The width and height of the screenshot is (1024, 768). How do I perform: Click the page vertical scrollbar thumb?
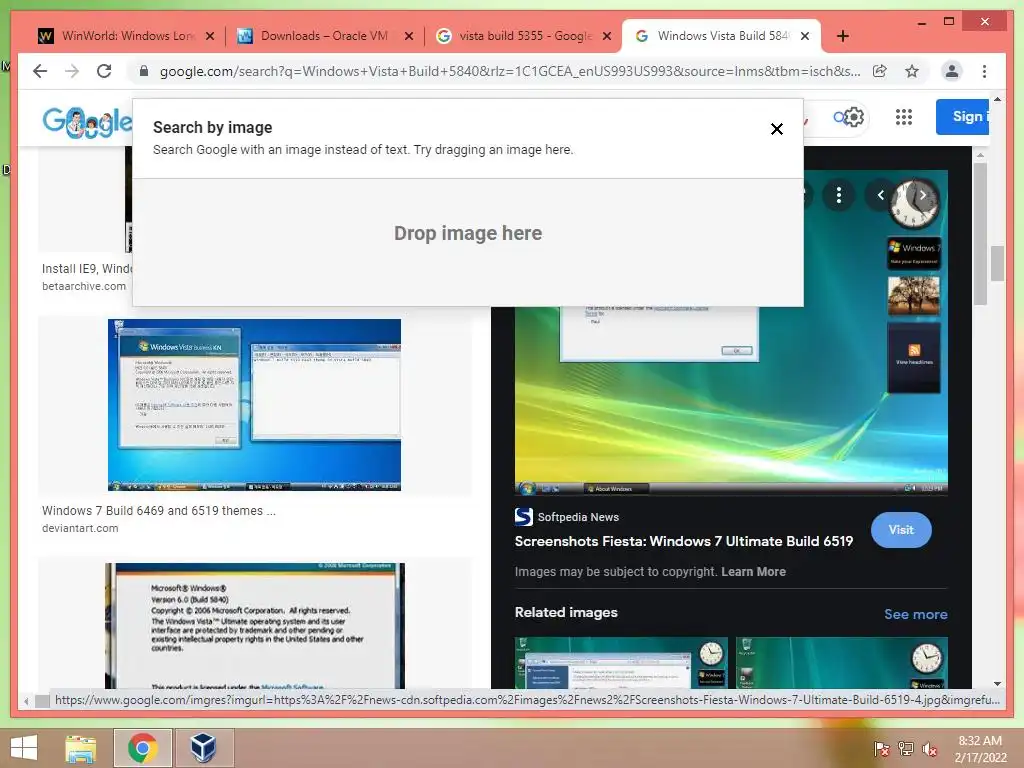pyautogui.click(x=997, y=263)
